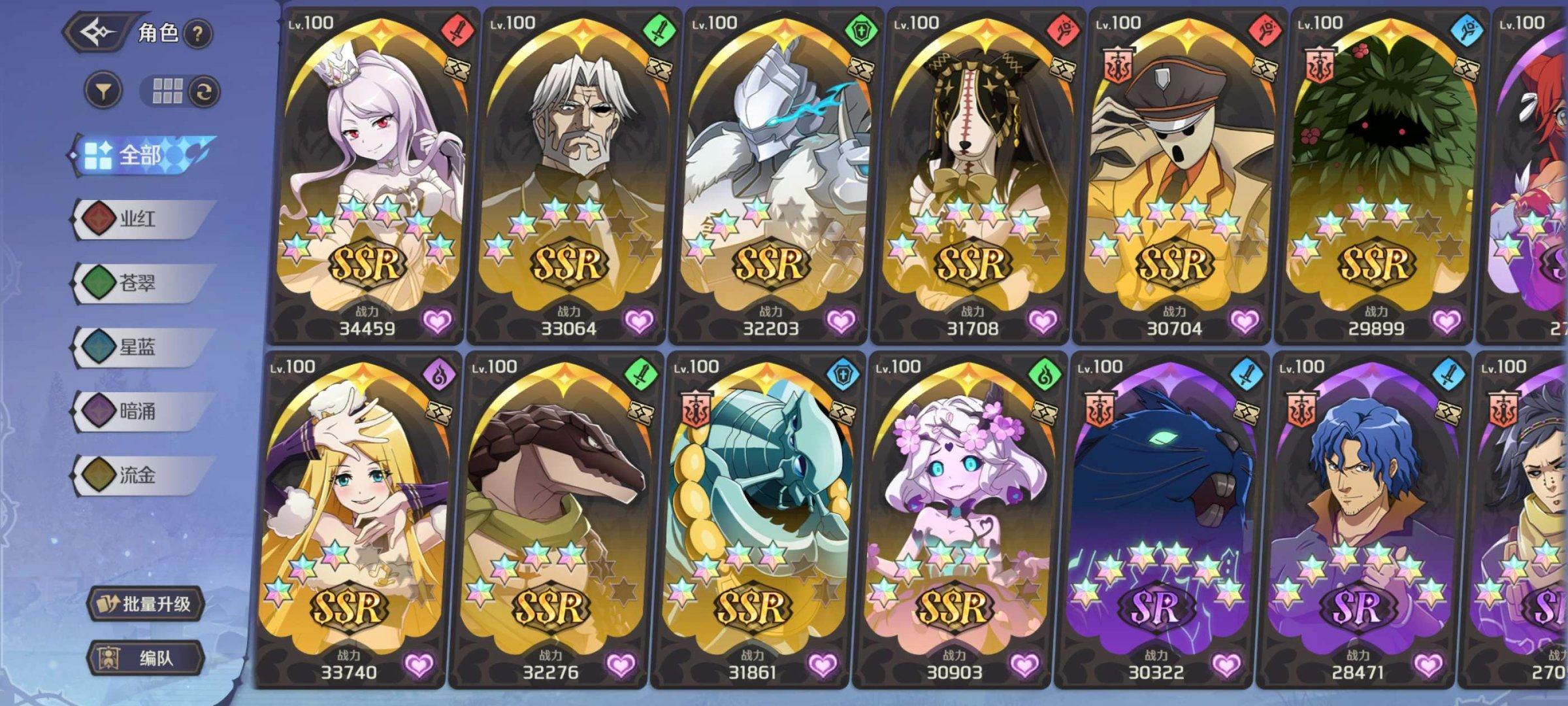
Task: Click the heart icon on blue panther card
Action: [x=1226, y=665]
